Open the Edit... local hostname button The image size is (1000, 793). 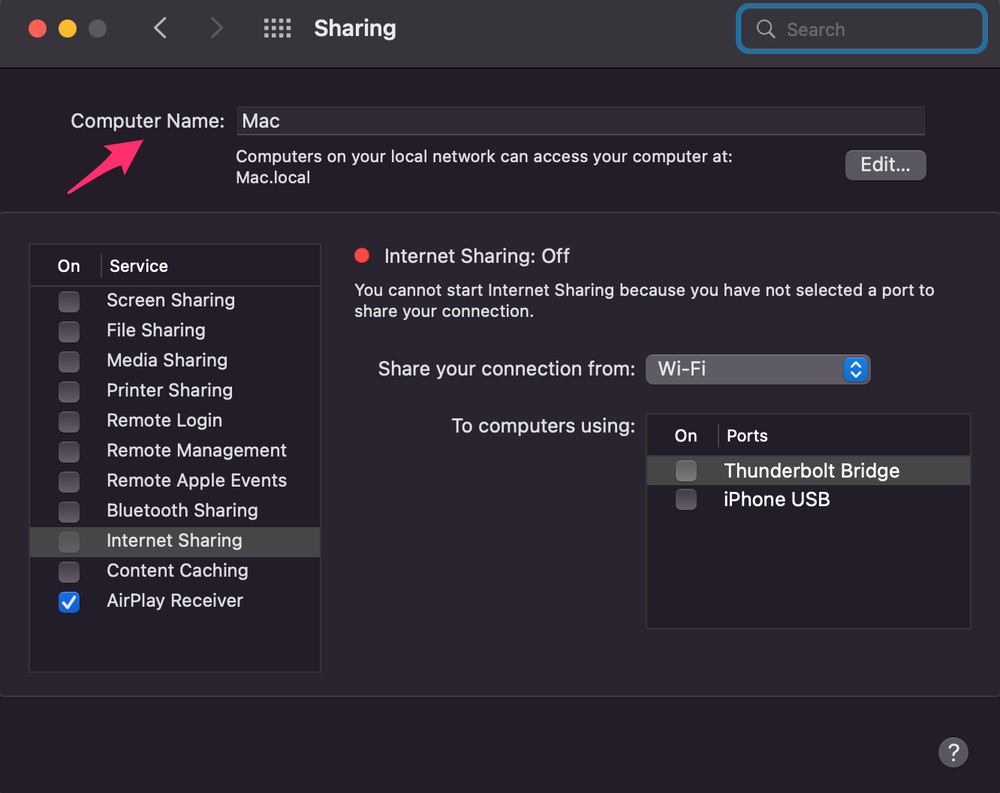(885, 165)
